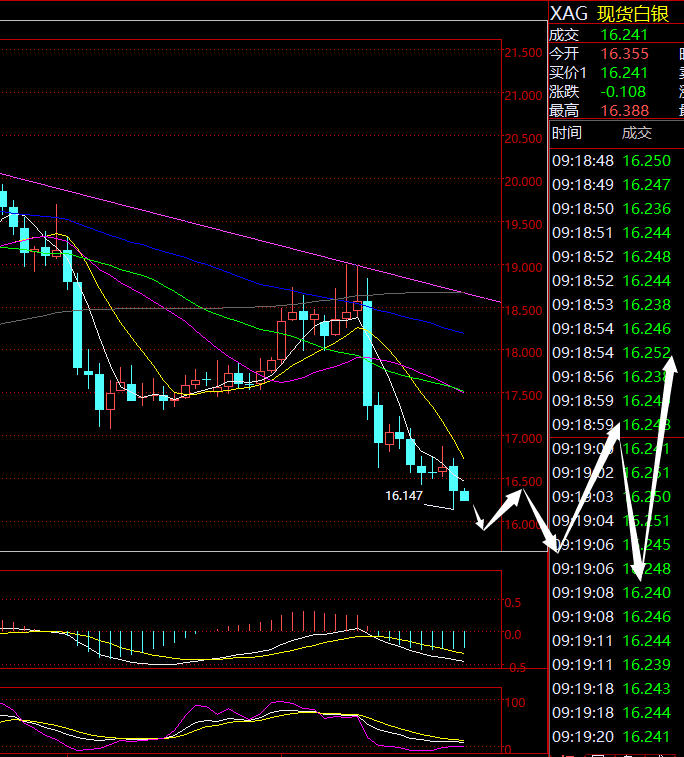Click the 成交 column header in tick list
This screenshot has width=684, height=757.
click(637, 133)
